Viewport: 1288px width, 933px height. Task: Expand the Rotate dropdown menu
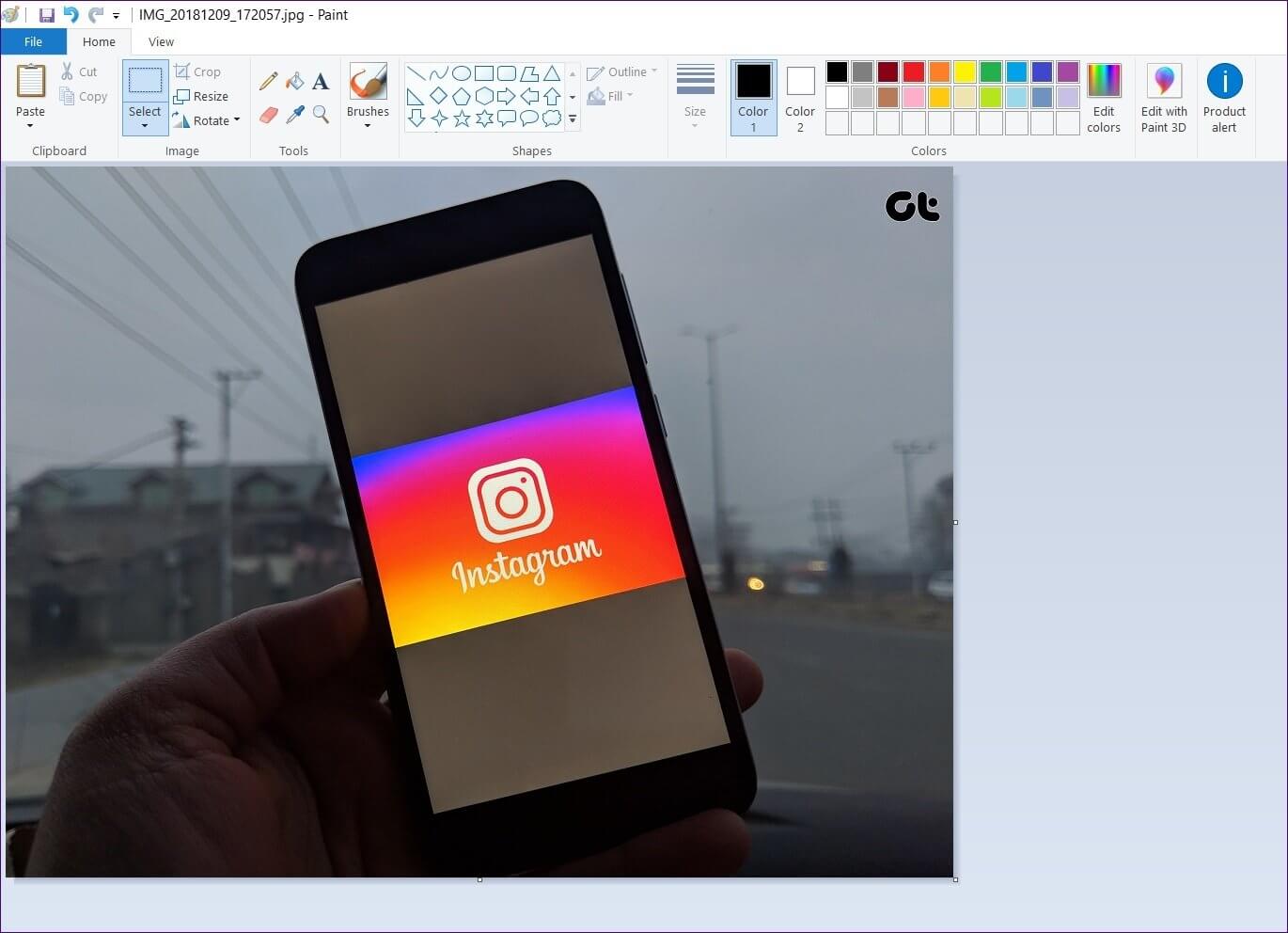[237, 120]
